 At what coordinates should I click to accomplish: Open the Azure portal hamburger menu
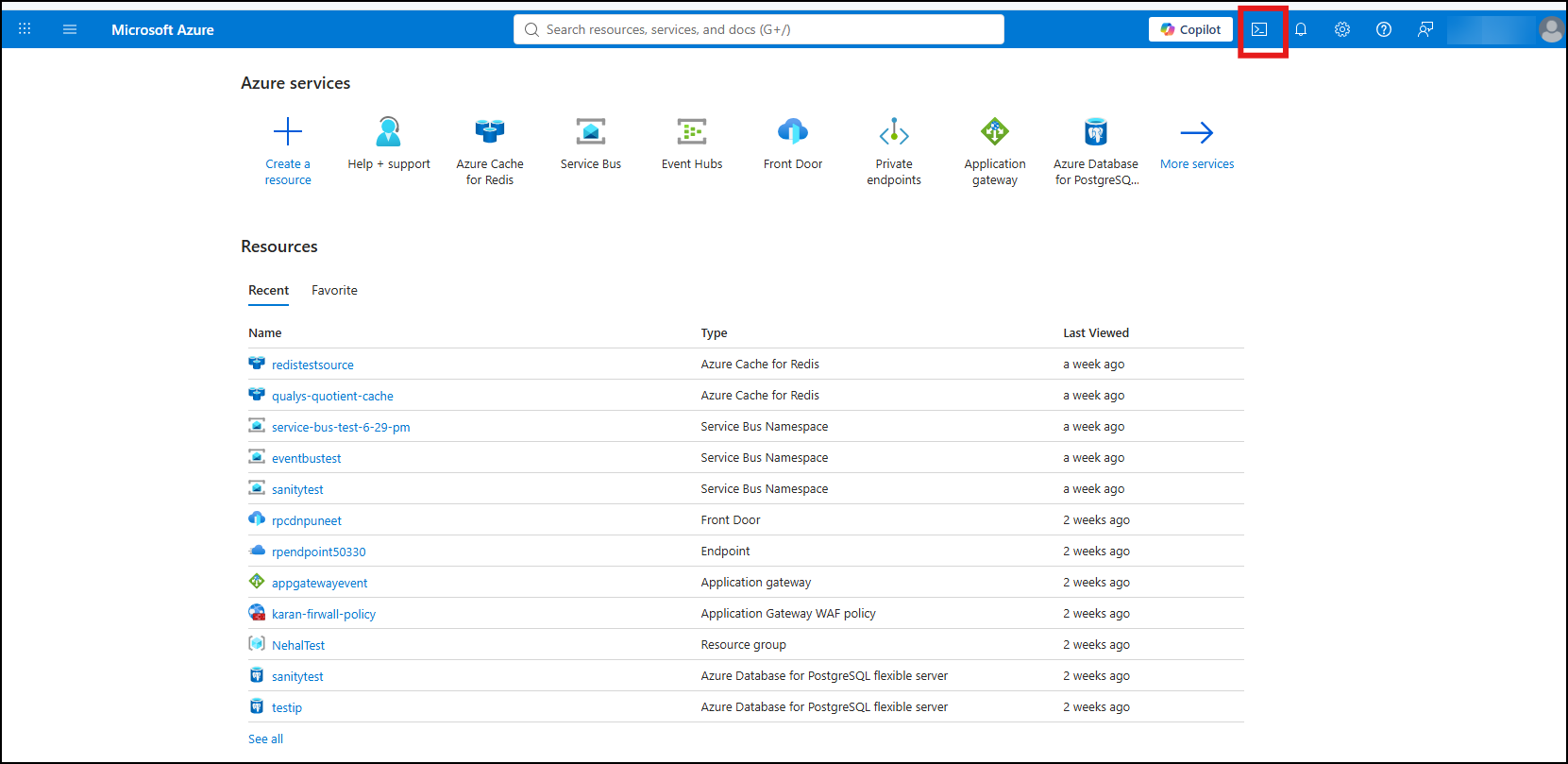[70, 29]
